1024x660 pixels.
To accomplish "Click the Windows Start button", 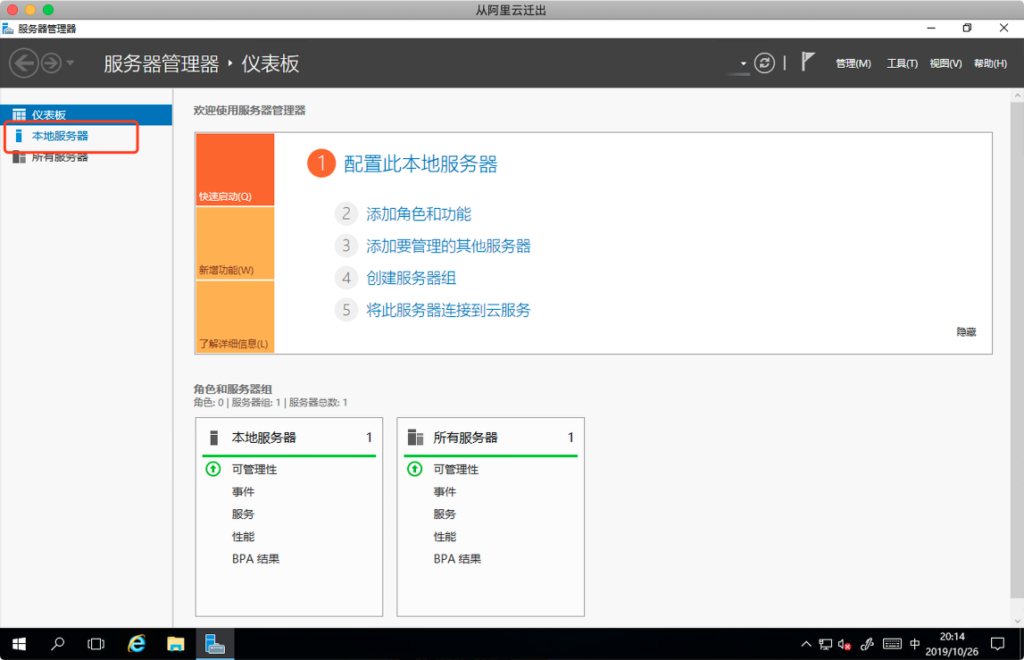I will pyautogui.click(x=19, y=644).
